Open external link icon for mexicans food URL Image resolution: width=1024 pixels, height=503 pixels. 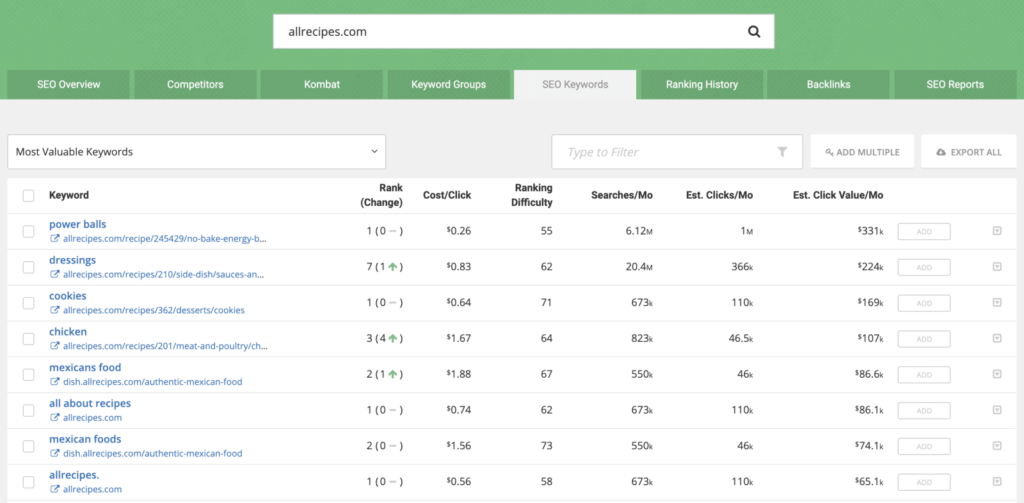tap(55, 381)
